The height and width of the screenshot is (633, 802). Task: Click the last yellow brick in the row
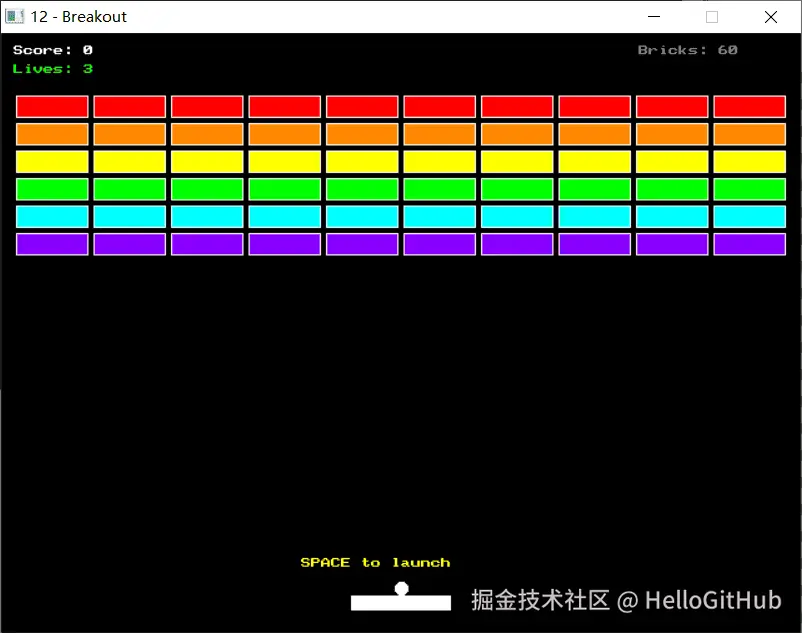pos(749,162)
